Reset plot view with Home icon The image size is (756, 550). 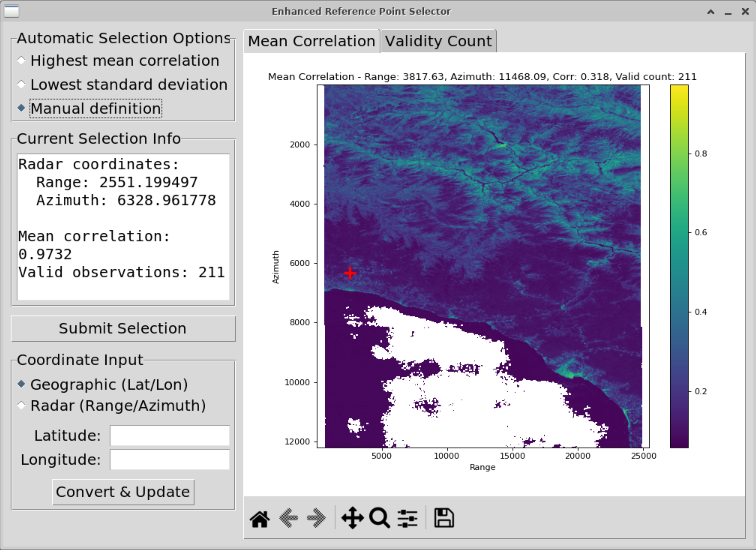click(260, 519)
